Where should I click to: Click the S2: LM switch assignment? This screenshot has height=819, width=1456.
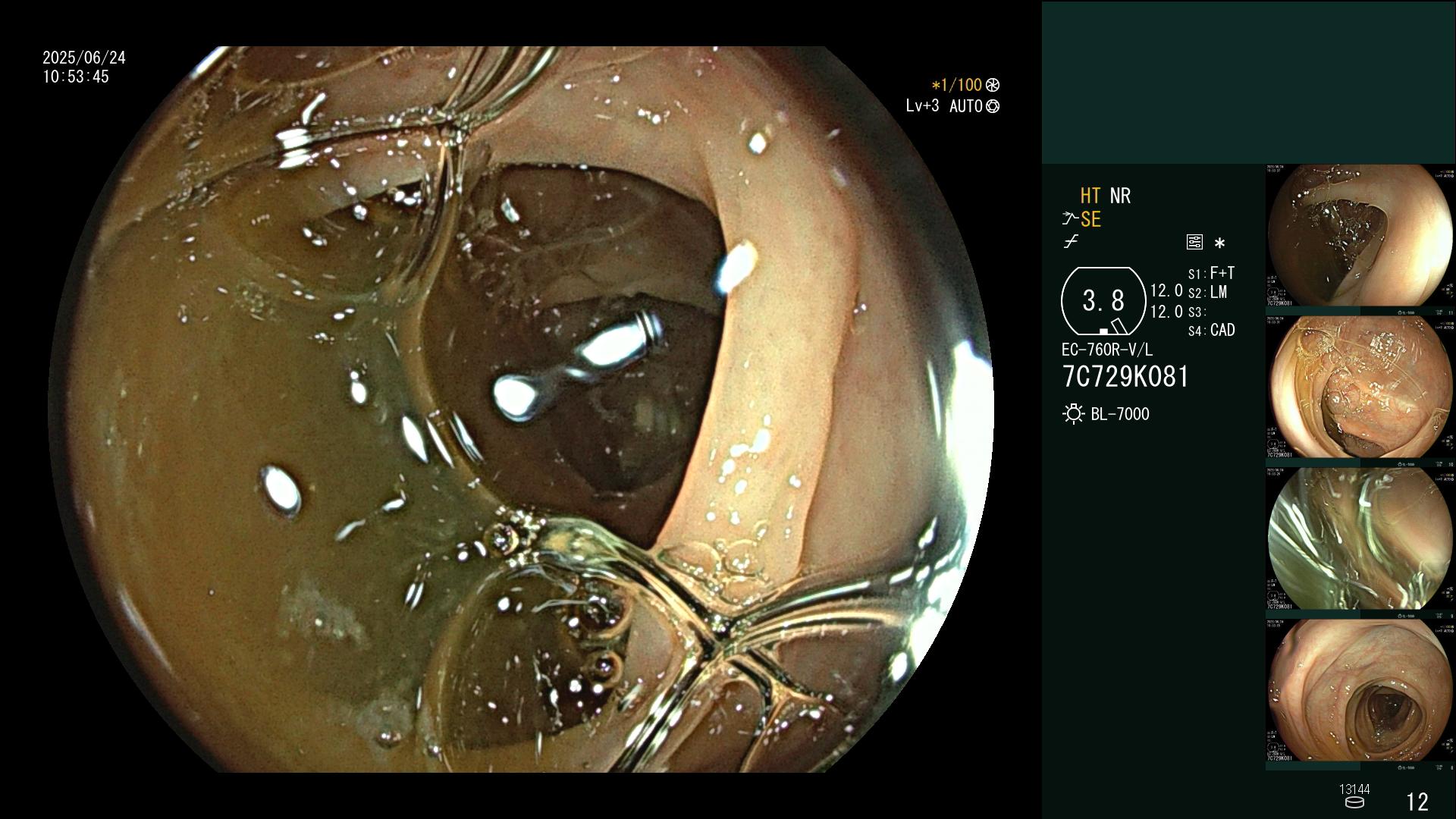[1207, 292]
